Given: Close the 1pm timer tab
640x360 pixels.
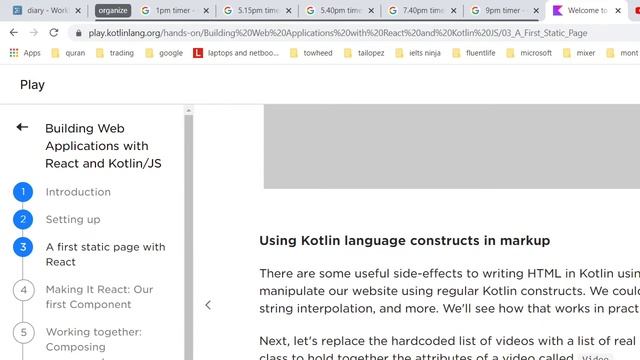Looking at the screenshot, I should coord(206,11).
